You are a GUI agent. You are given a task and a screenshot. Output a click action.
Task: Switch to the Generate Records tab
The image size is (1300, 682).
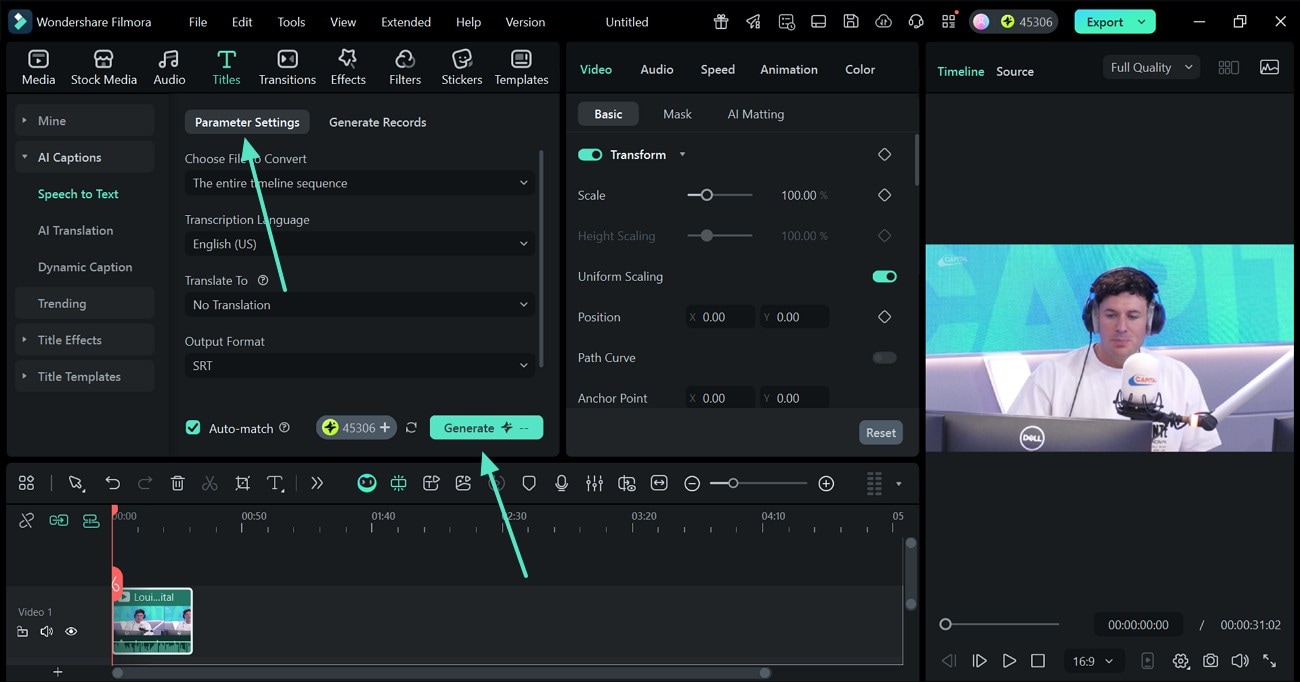tap(377, 121)
